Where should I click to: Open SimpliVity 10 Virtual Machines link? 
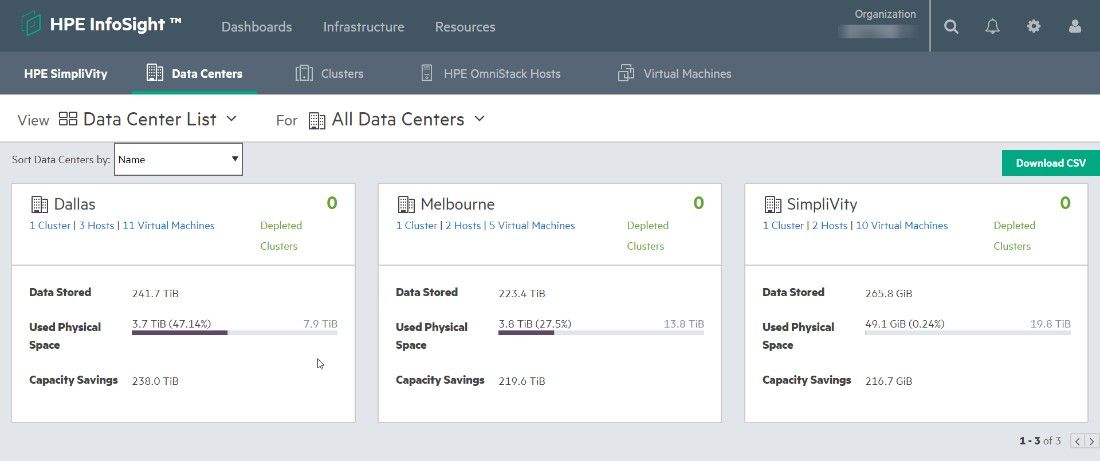click(901, 225)
